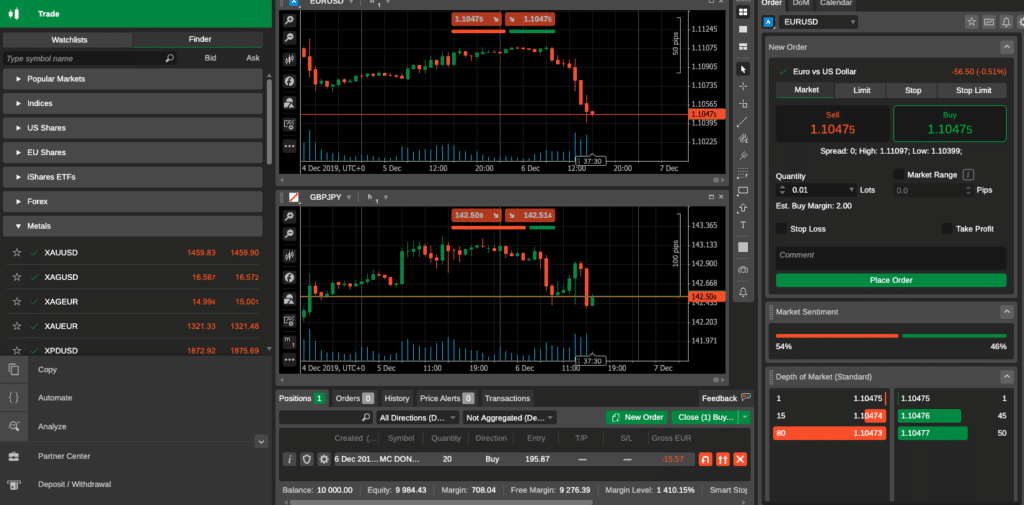Select the crosshair tool
Image resolution: width=1024 pixels, height=505 pixels.
click(x=743, y=86)
